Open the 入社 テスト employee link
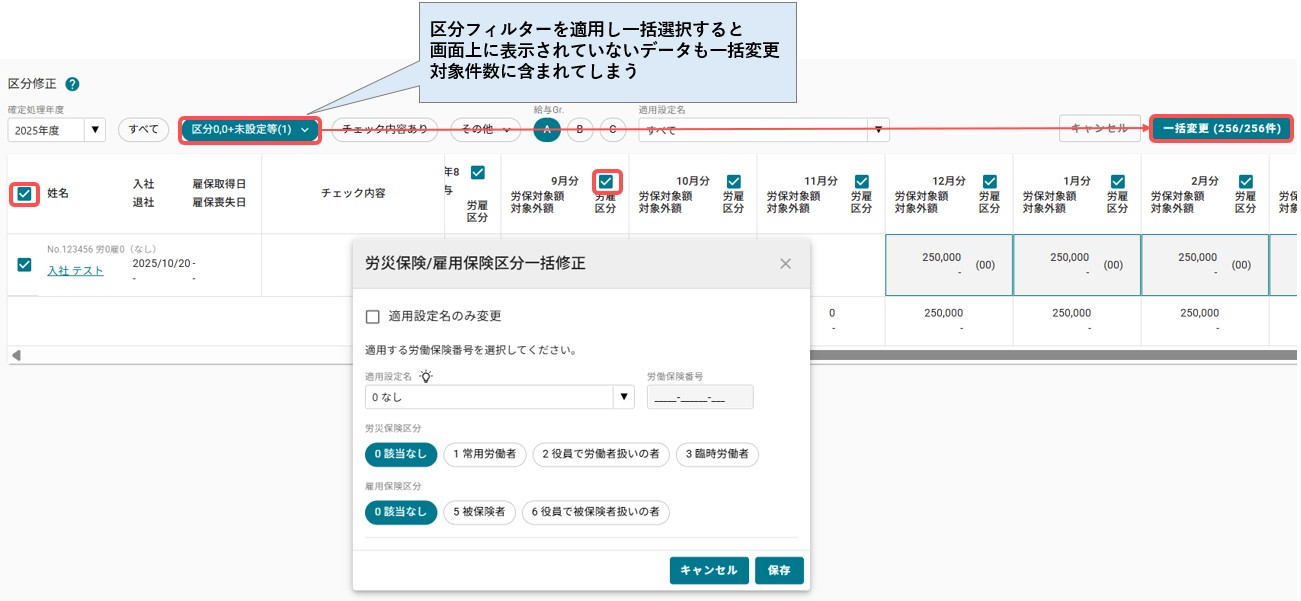Image resolution: width=1301 pixels, height=601 pixels. 75,271
